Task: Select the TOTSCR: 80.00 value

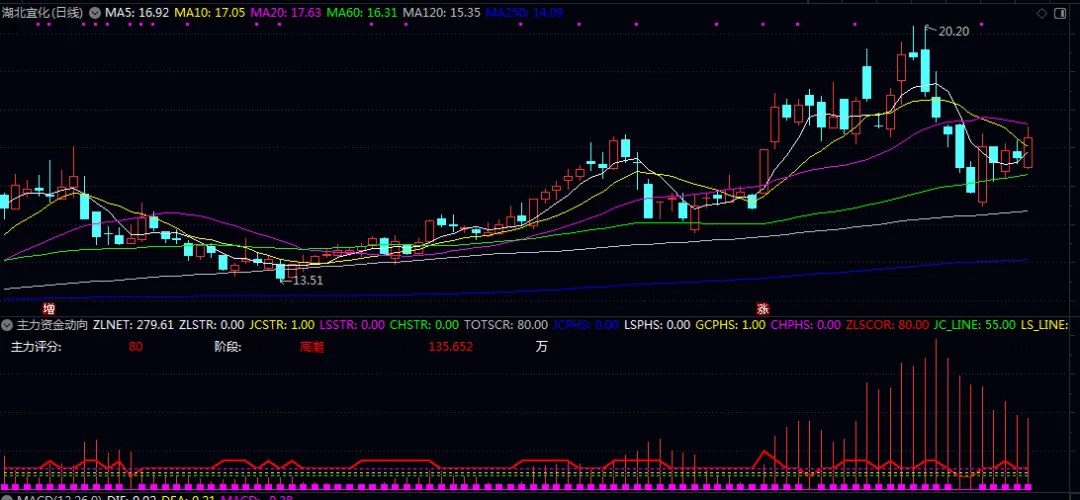Action: [506, 324]
